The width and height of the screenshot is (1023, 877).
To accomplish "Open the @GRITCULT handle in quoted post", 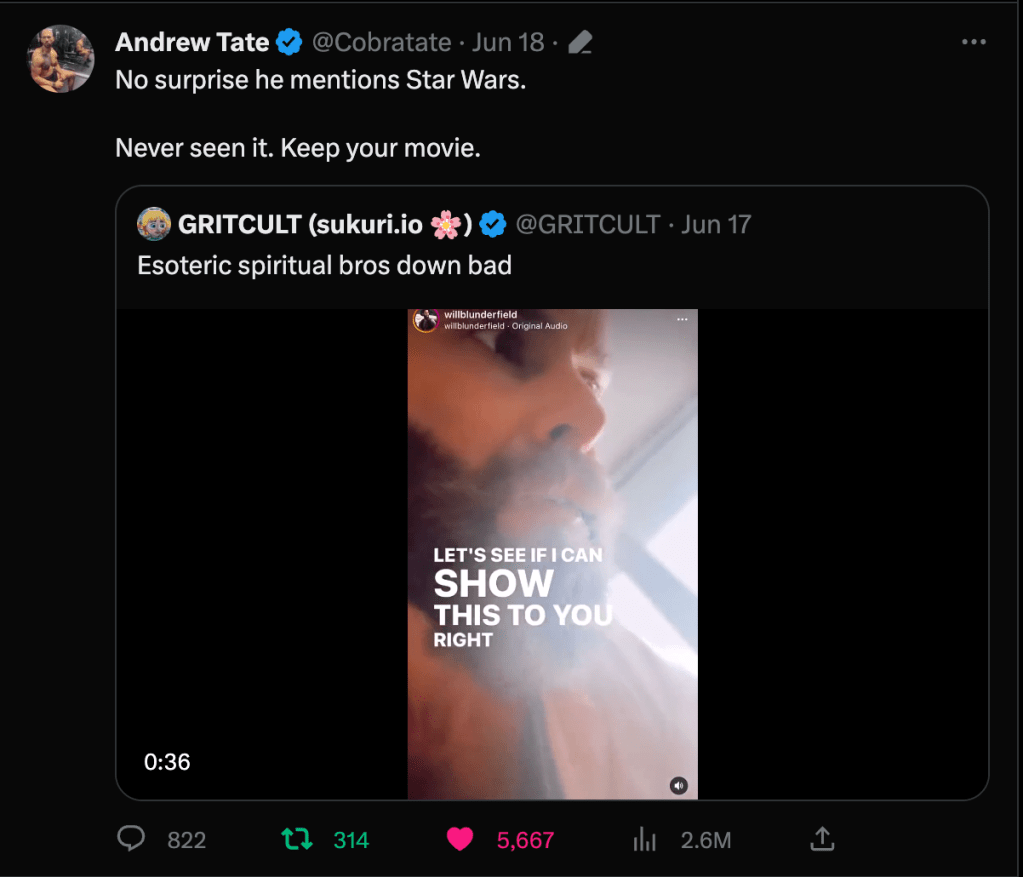I will pyautogui.click(x=587, y=225).
